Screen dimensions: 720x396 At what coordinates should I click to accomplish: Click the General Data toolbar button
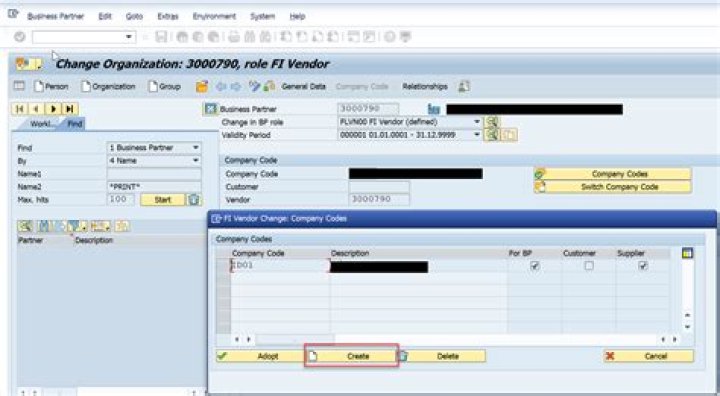coord(303,86)
